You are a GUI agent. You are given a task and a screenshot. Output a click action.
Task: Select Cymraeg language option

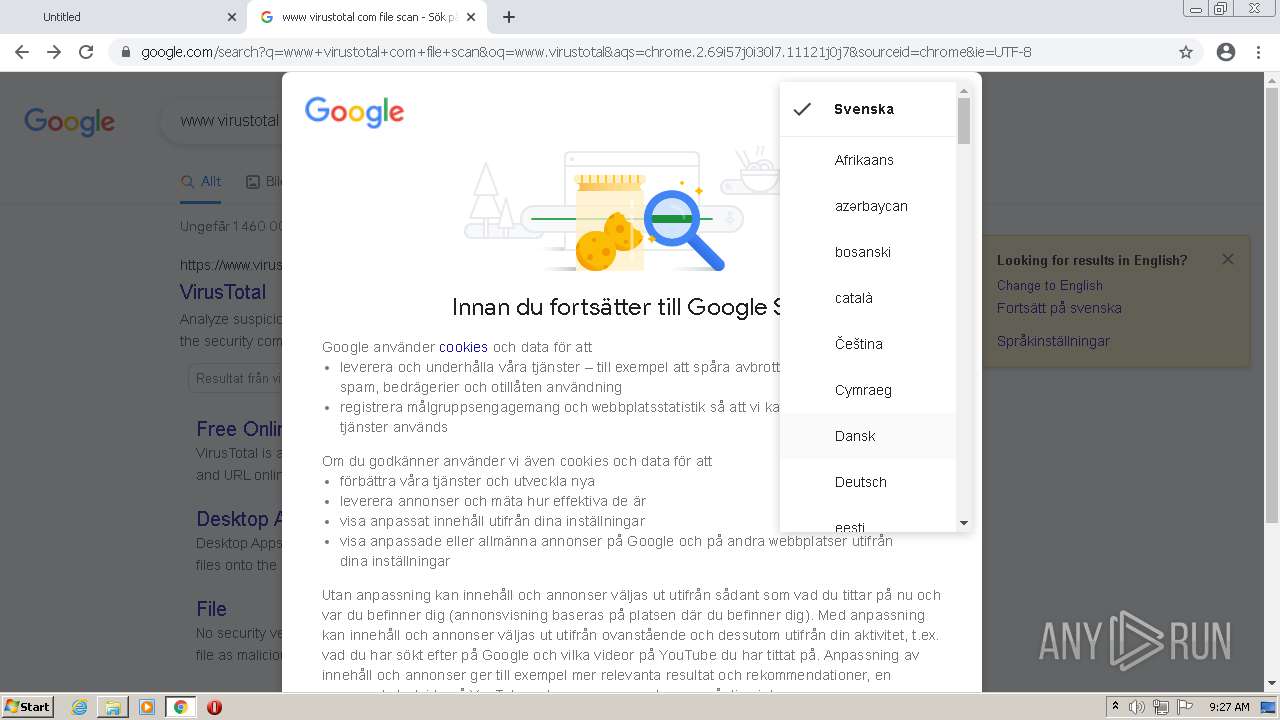click(x=868, y=390)
